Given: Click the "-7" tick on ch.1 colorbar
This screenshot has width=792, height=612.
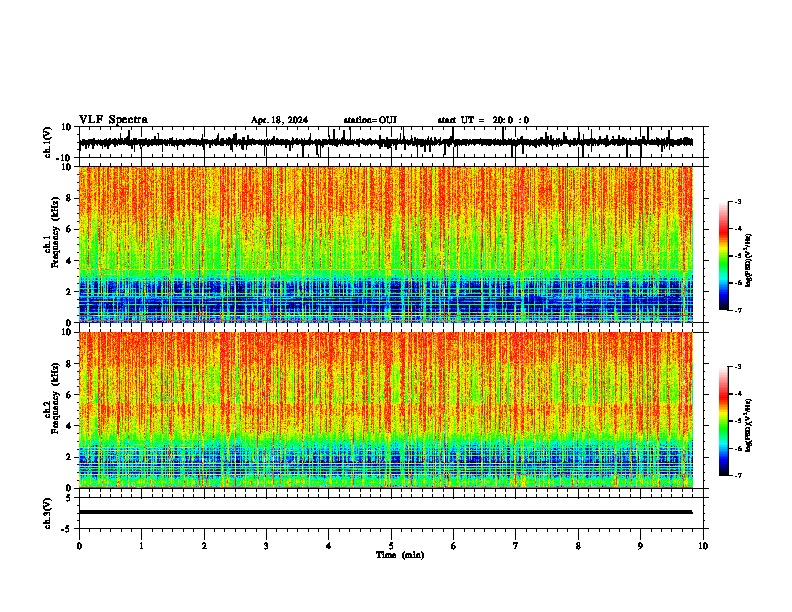Looking at the screenshot, I should [737, 310].
